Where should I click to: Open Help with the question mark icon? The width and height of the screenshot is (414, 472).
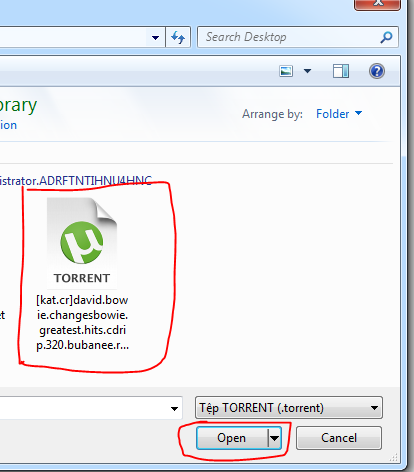pyautogui.click(x=377, y=71)
